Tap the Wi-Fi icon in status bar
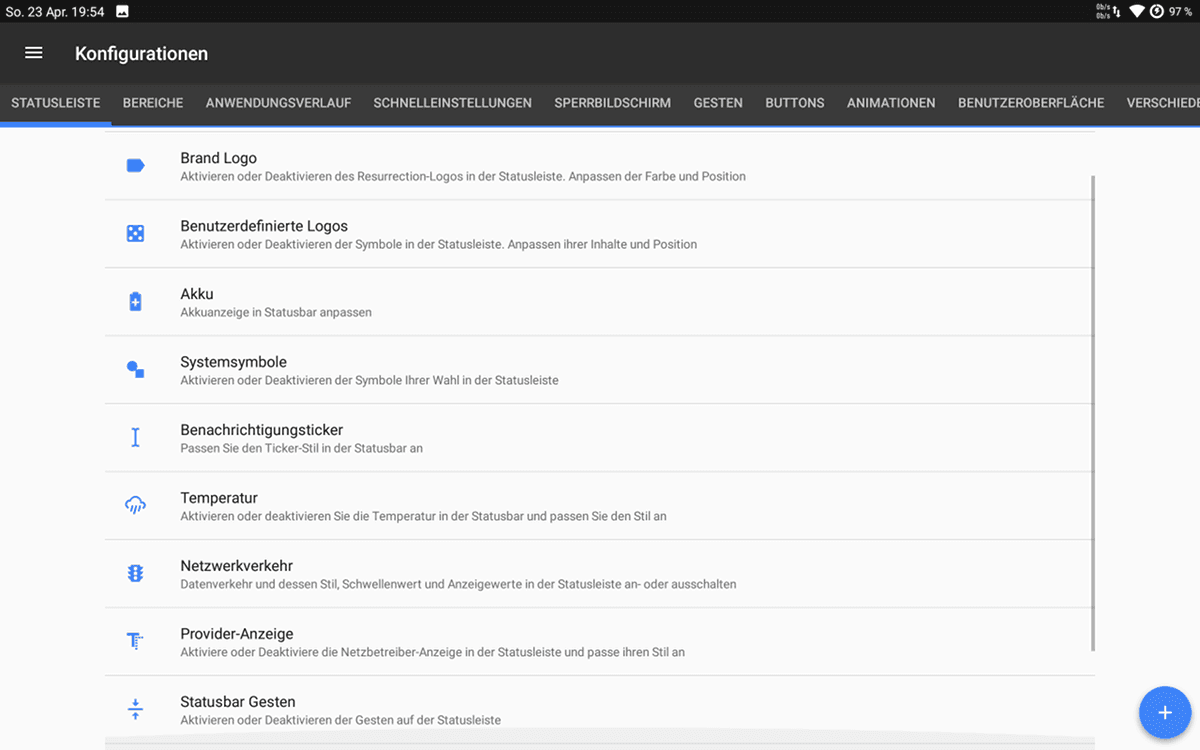 (1137, 11)
